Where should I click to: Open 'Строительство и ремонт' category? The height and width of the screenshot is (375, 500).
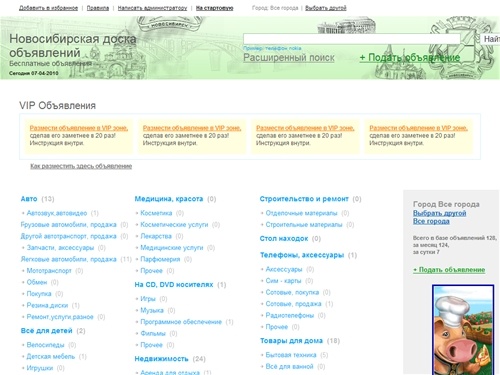coord(304,199)
